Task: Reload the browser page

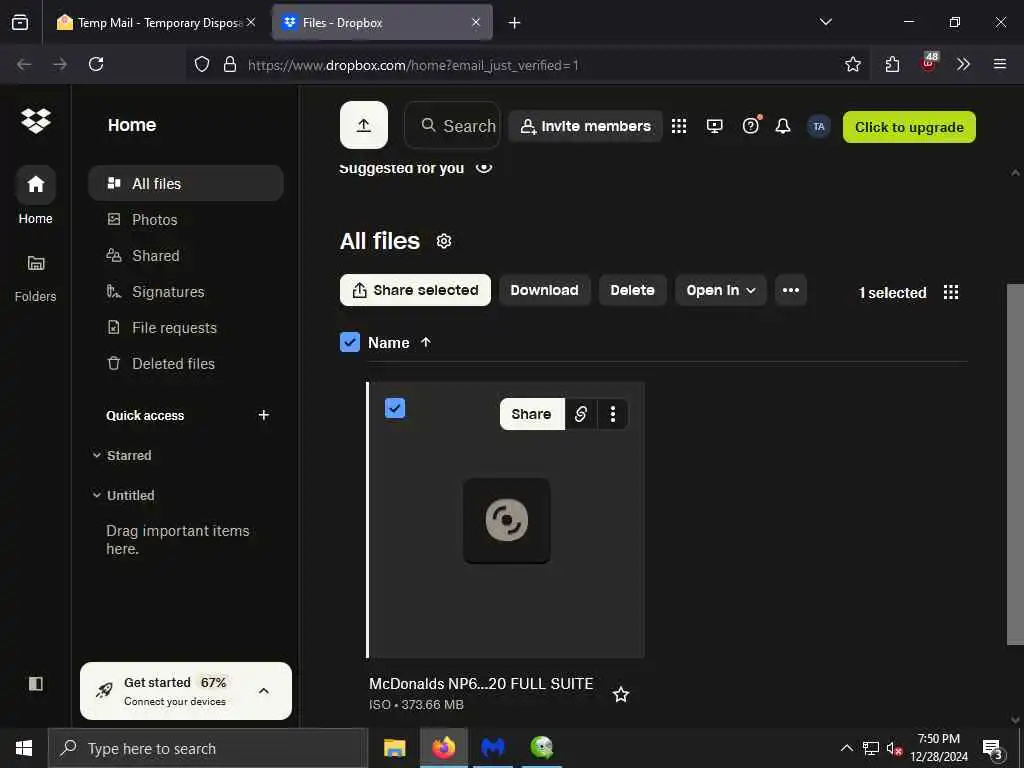Action: (x=96, y=64)
